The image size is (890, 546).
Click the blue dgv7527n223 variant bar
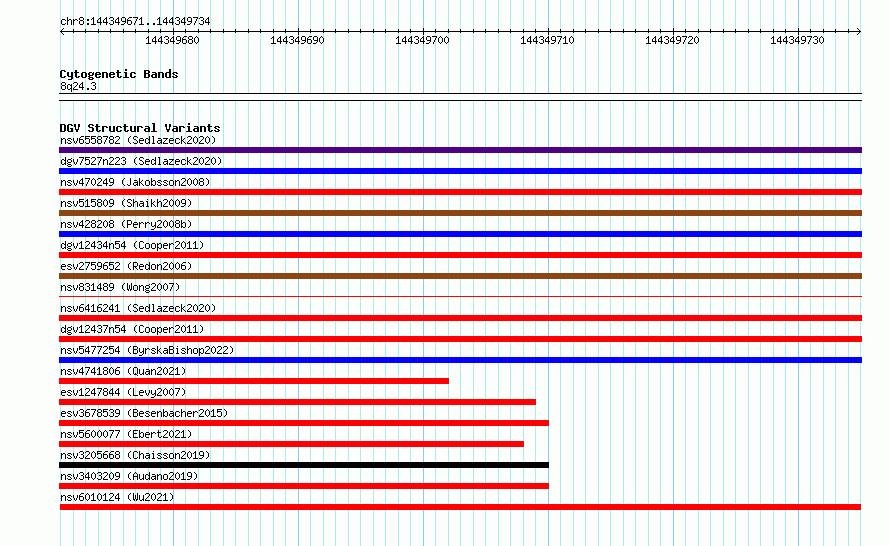(460, 171)
